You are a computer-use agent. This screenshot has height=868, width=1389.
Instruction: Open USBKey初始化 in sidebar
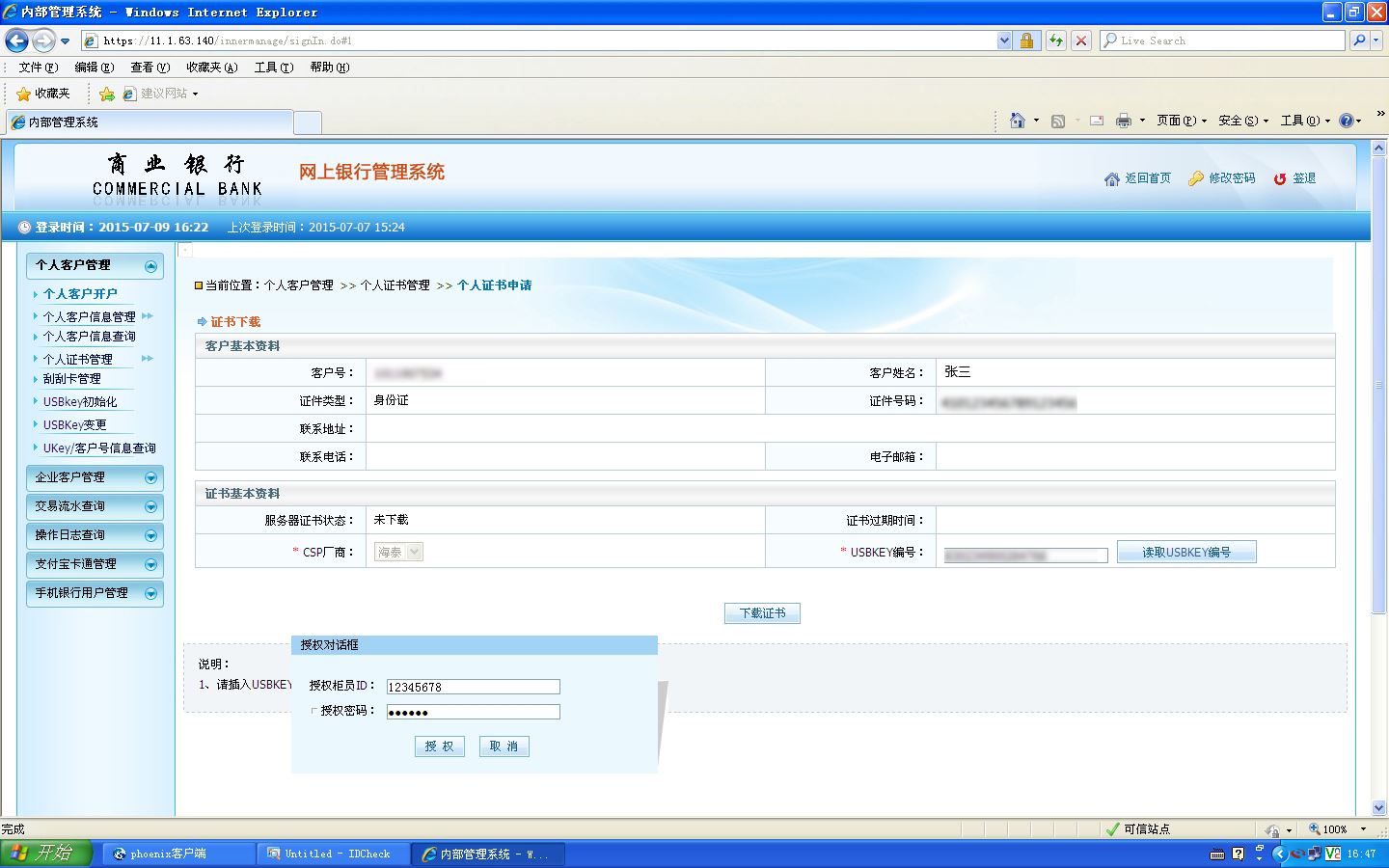(80, 402)
